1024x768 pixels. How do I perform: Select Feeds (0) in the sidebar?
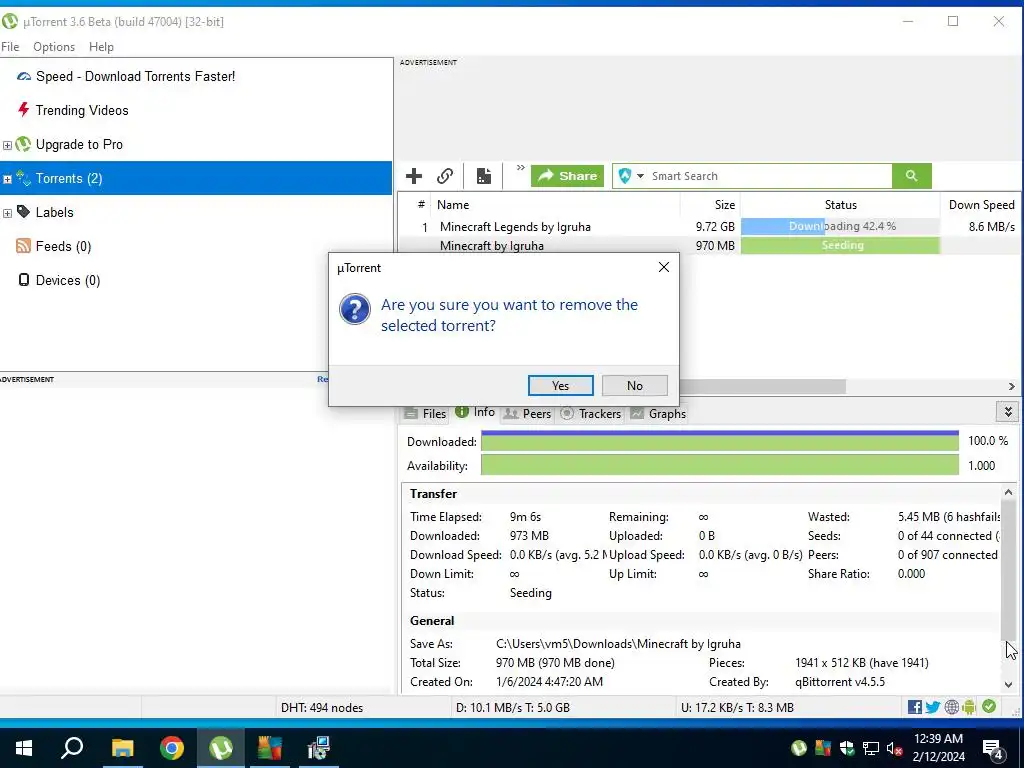click(63, 246)
